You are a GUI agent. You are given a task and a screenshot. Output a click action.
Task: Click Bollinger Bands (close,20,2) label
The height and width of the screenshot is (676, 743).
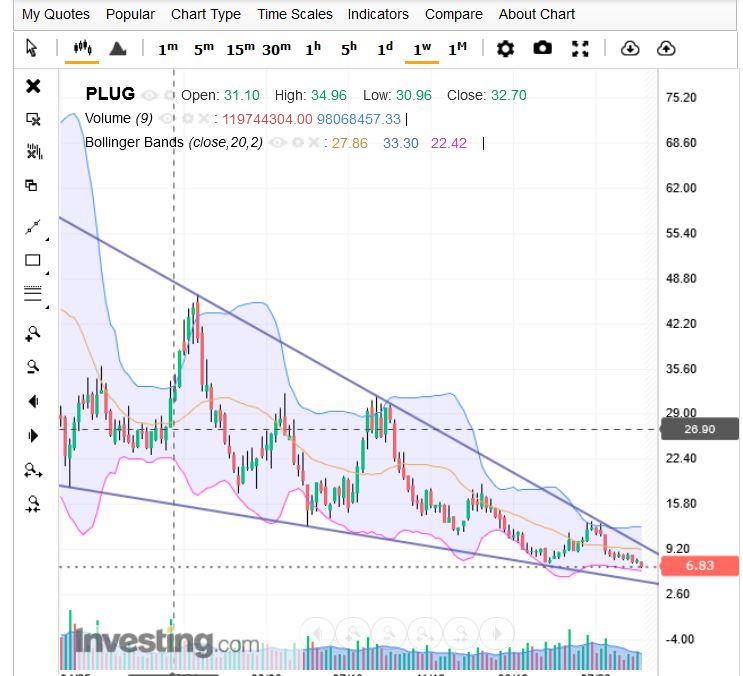[173, 143]
